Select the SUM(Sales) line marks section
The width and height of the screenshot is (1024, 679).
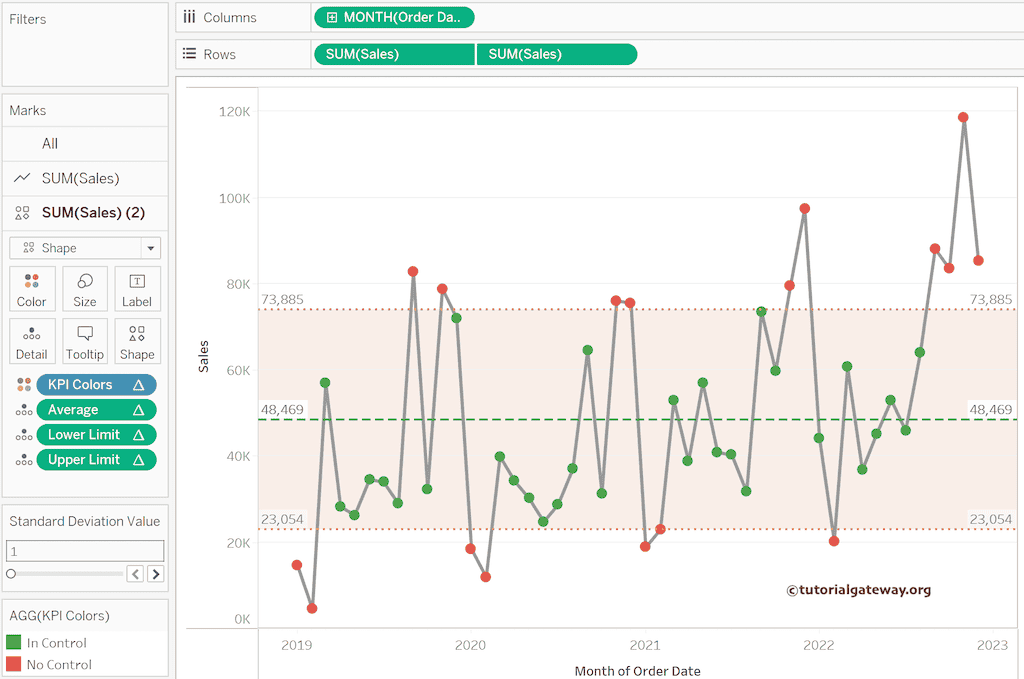[x=80, y=178]
